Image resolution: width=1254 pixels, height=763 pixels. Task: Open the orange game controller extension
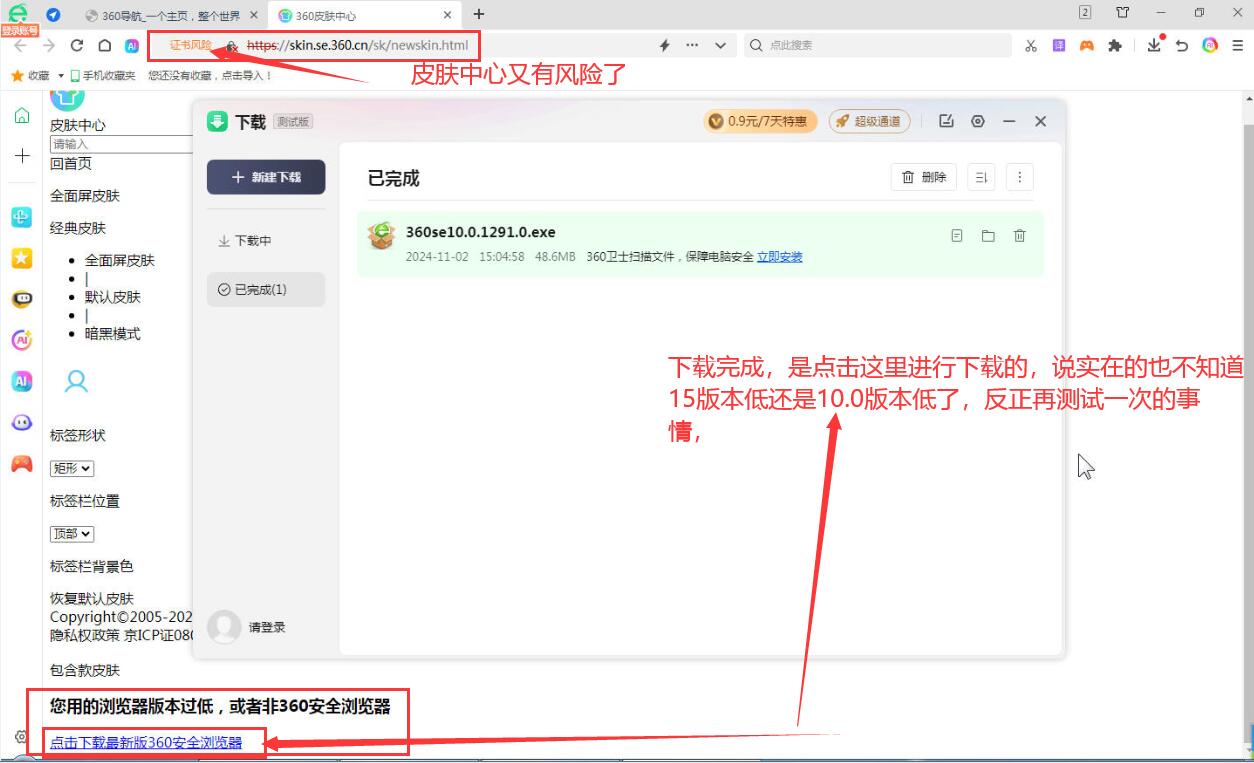pos(1087,45)
